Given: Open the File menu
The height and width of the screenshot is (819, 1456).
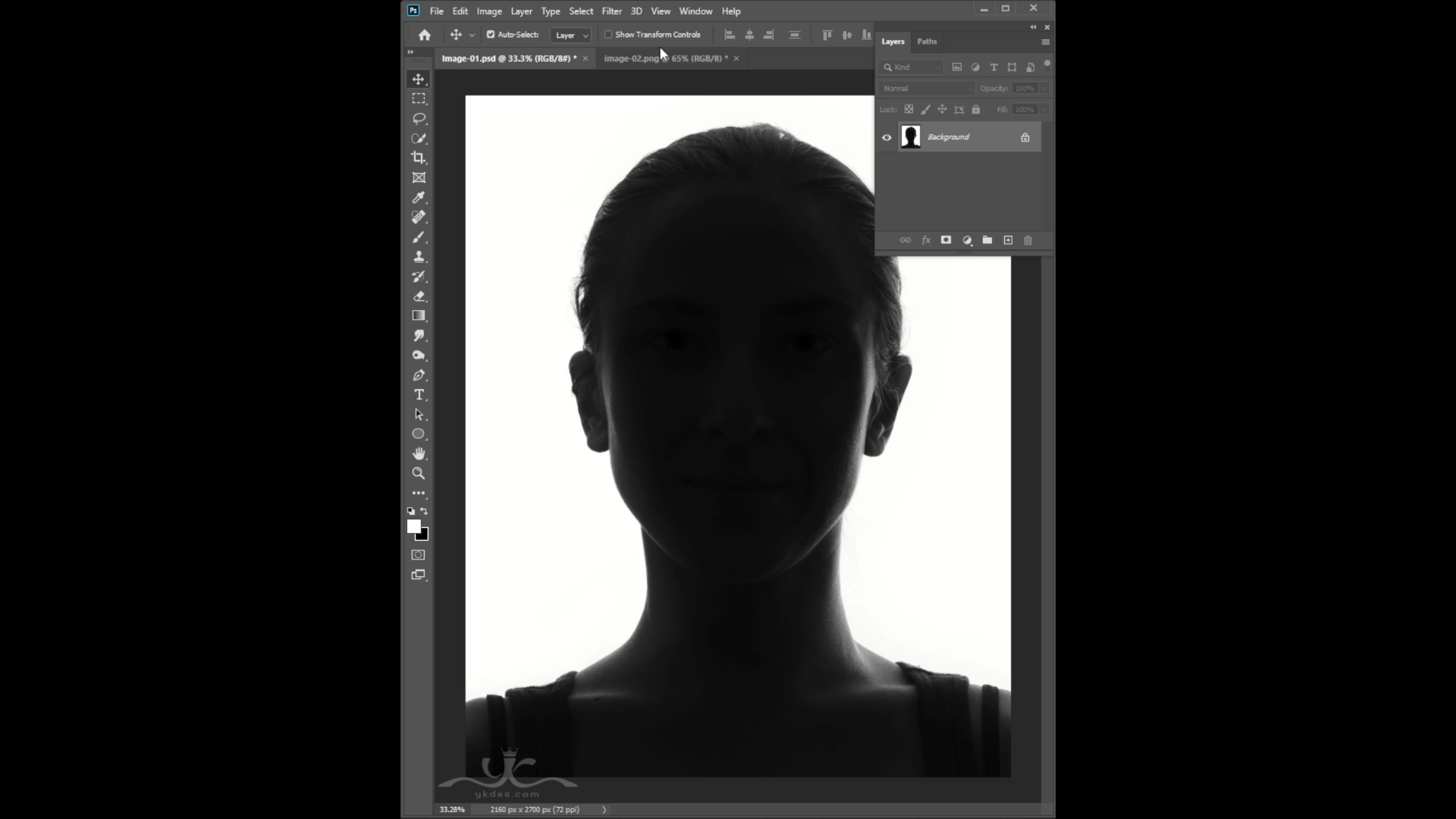Looking at the screenshot, I should coord(437,11).
